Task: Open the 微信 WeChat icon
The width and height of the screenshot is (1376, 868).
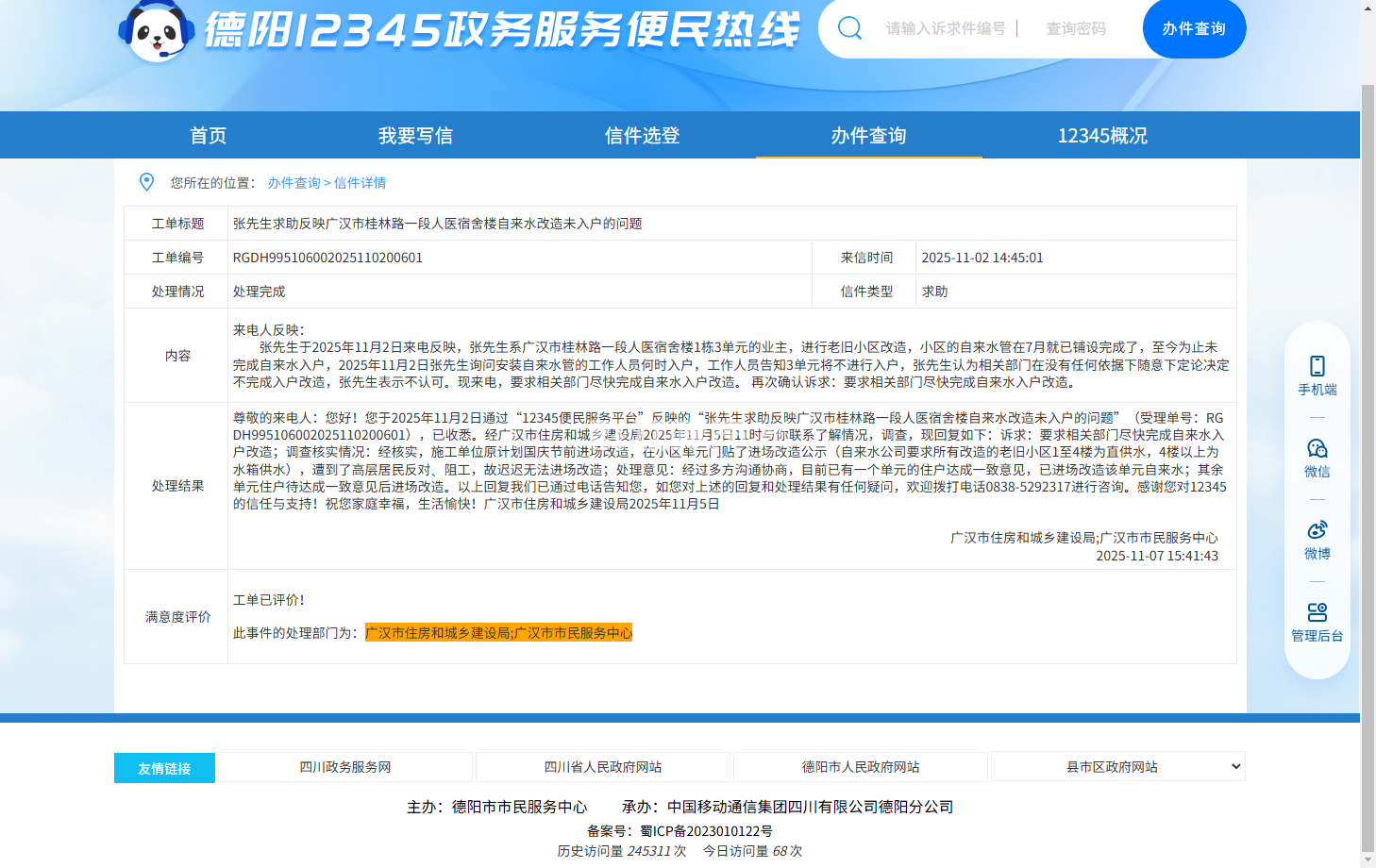Action: [1317, 448]
